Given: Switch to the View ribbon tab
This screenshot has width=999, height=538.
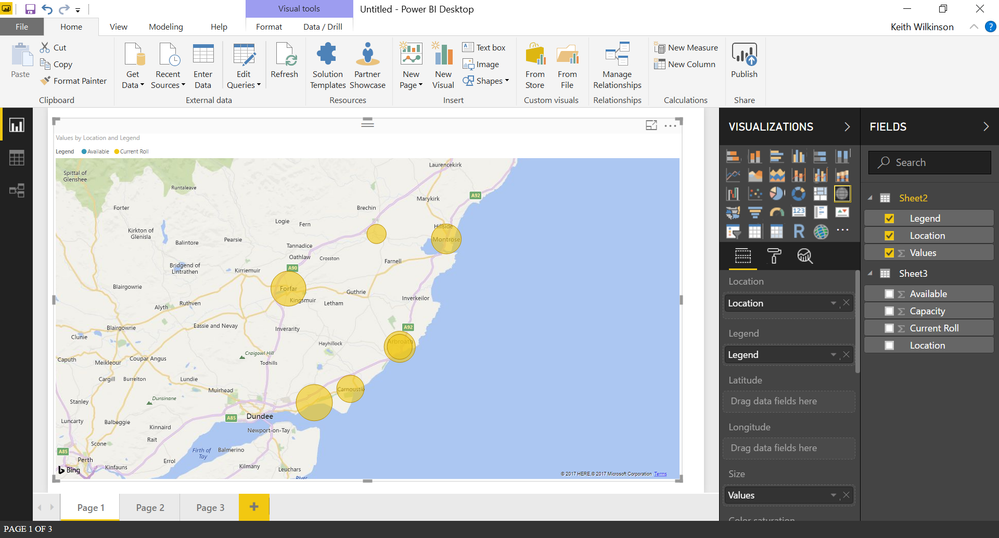Looking at the screenshot, I should [x=118, y=27].
